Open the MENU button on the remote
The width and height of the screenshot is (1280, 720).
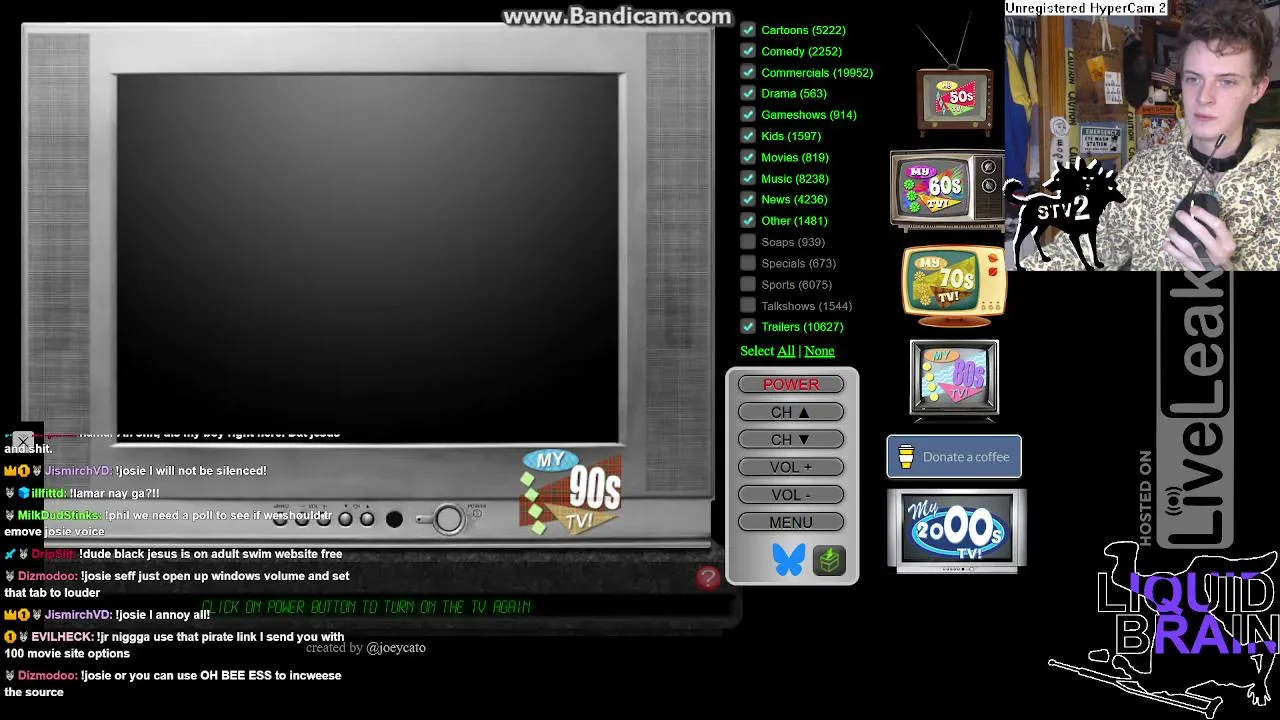pos(790,522)
